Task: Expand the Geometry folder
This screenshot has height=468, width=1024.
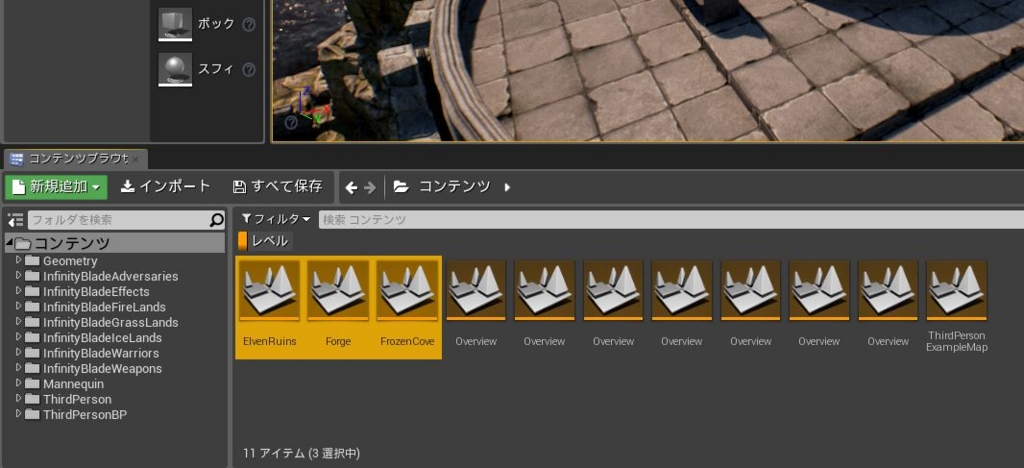Action: pyautogui.click(x=18, y=260)
